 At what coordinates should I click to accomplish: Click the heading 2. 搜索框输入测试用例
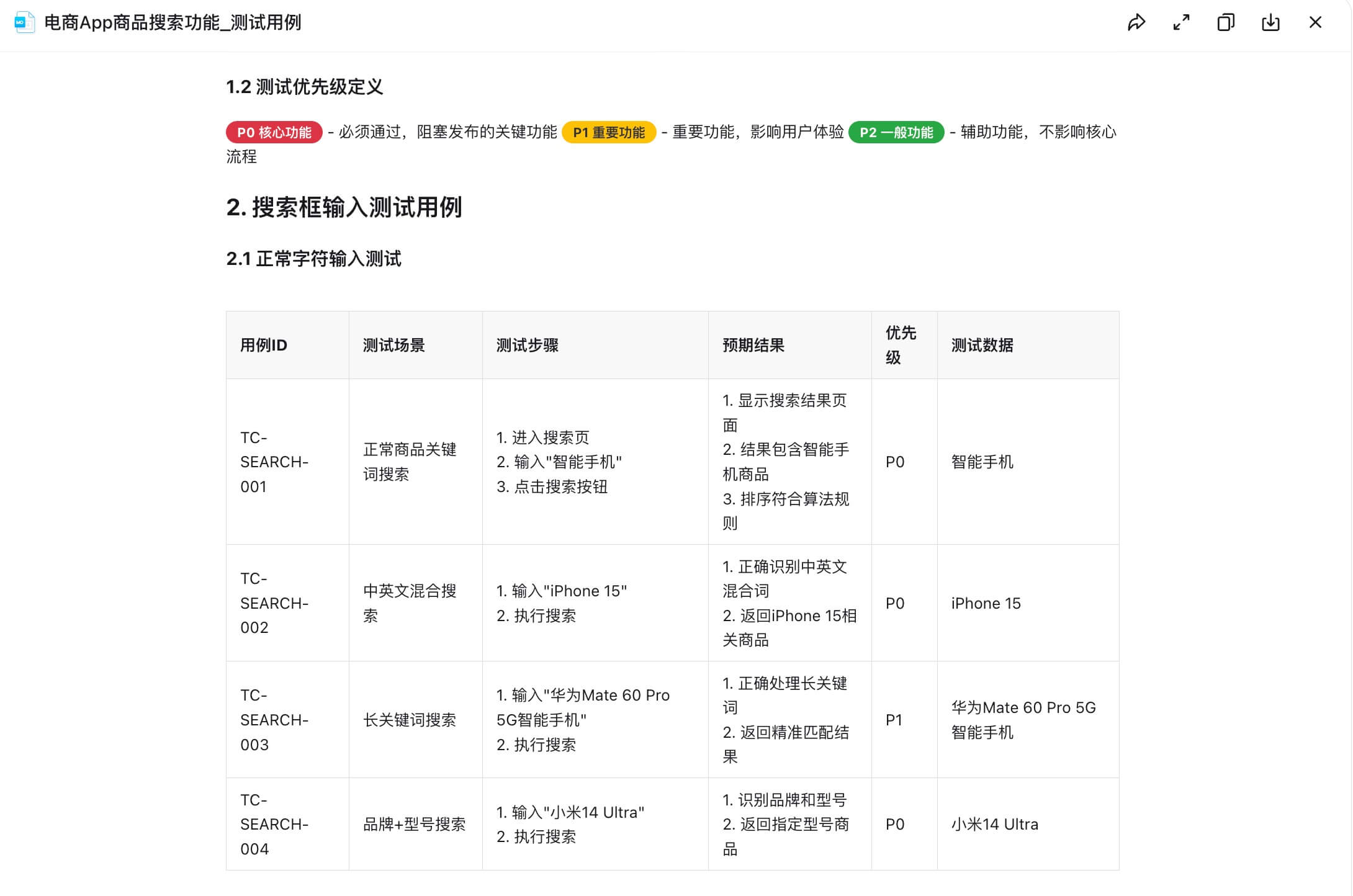pos(346,208)
